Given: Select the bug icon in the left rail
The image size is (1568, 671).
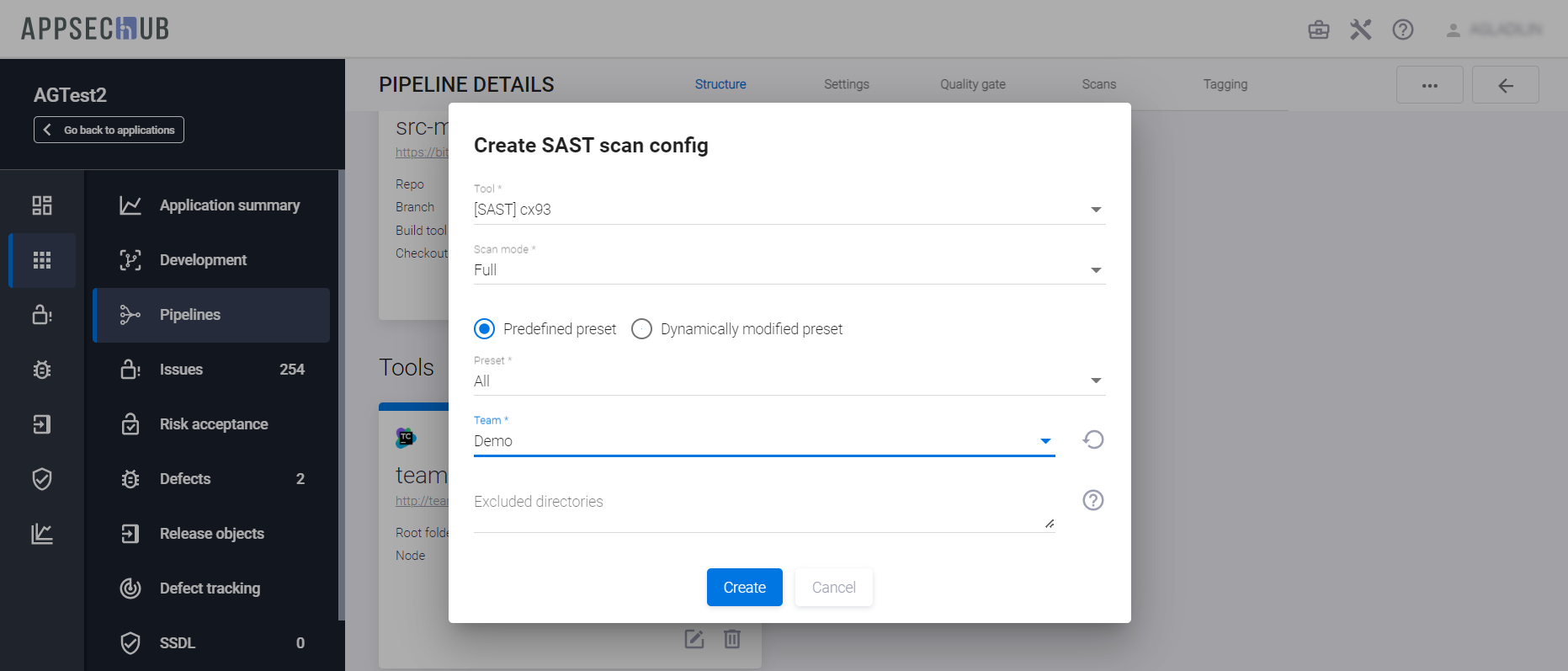Looking at the screenshot, I should tap(42, 370).
